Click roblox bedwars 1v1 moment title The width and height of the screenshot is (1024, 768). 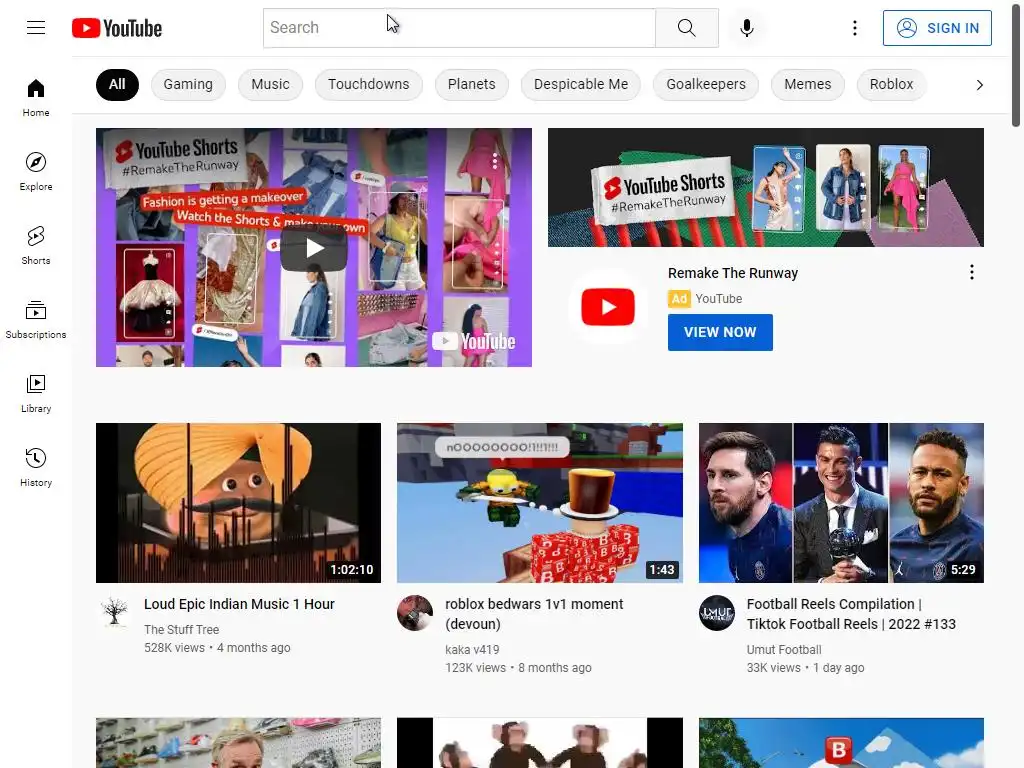point(534,614)
